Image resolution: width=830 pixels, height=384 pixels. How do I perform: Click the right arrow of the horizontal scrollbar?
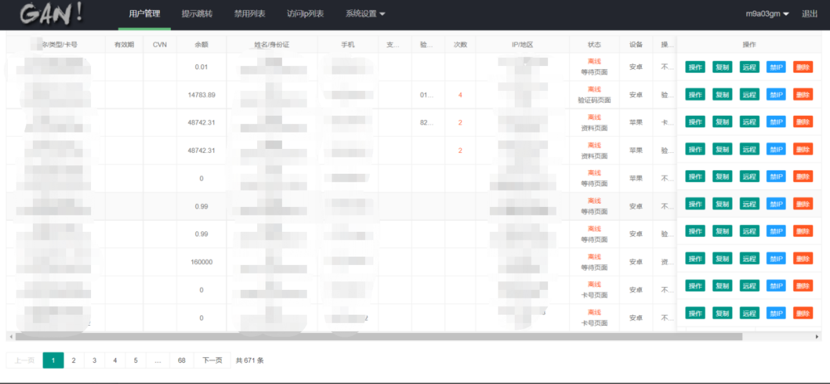coord(818,337)
